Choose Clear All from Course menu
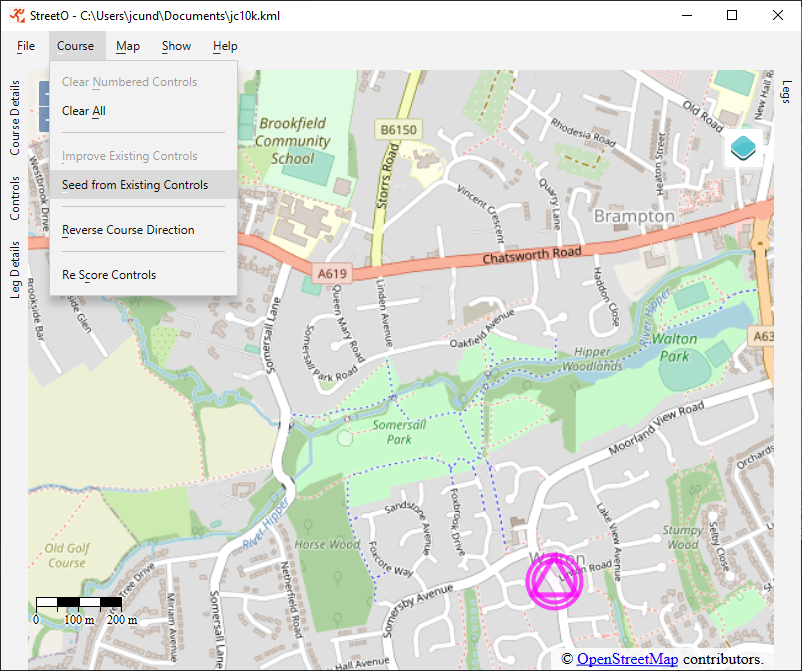The width and height of the screenshot is (802, 671). (x=84, y=111)
